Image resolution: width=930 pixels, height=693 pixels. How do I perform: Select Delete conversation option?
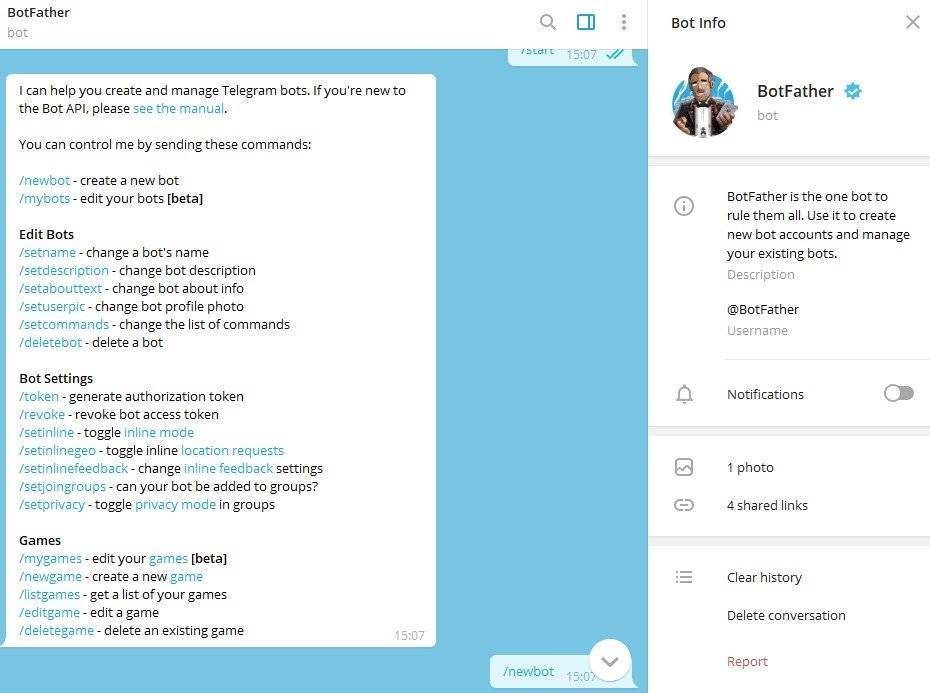pyautogui.click(x=786, y=615)
